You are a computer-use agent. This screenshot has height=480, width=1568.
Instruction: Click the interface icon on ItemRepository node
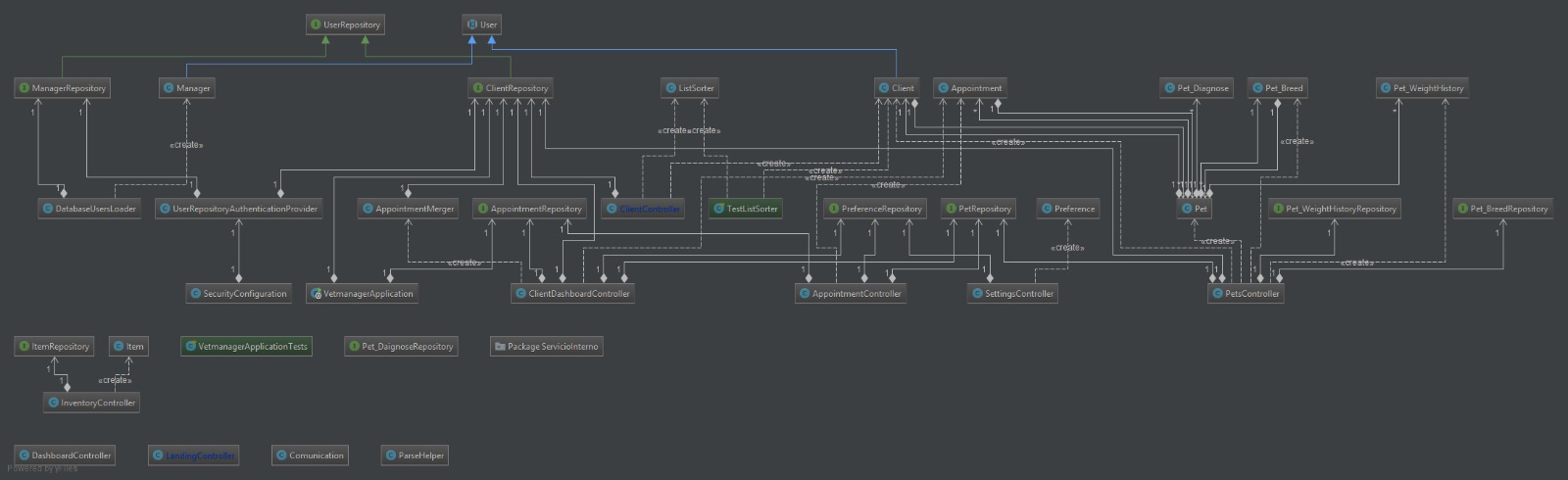click(x=24, y=347)
